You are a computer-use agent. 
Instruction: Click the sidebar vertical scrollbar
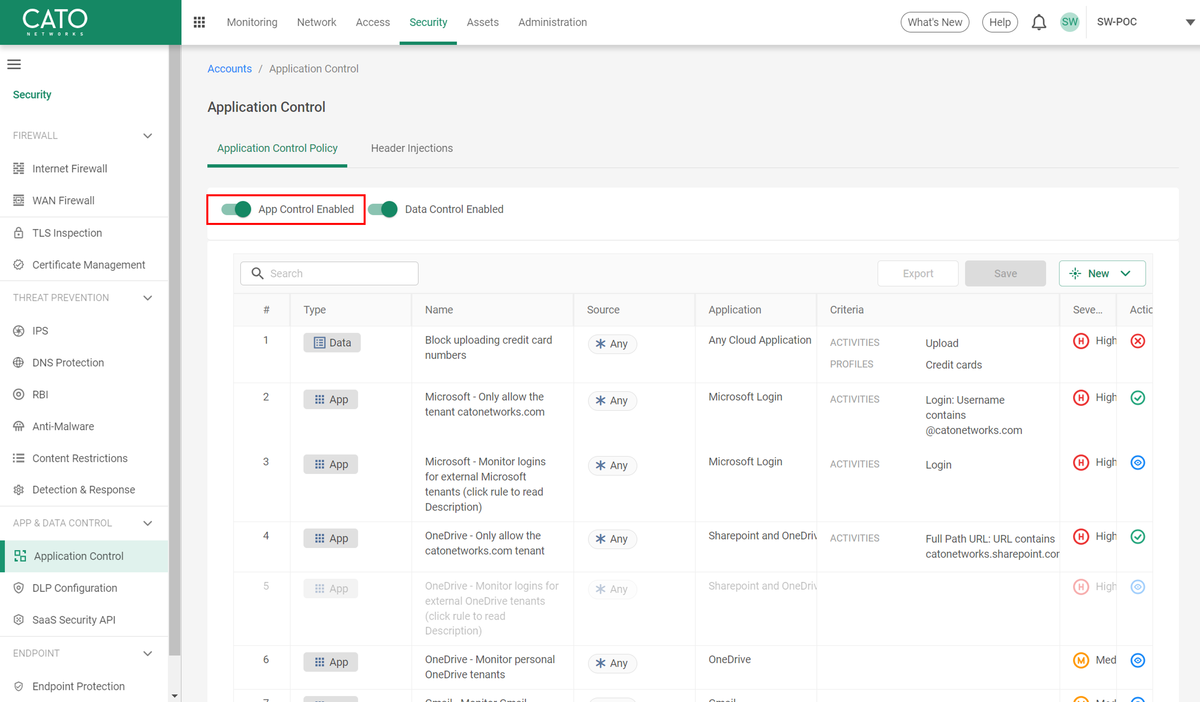pos(175,350)
